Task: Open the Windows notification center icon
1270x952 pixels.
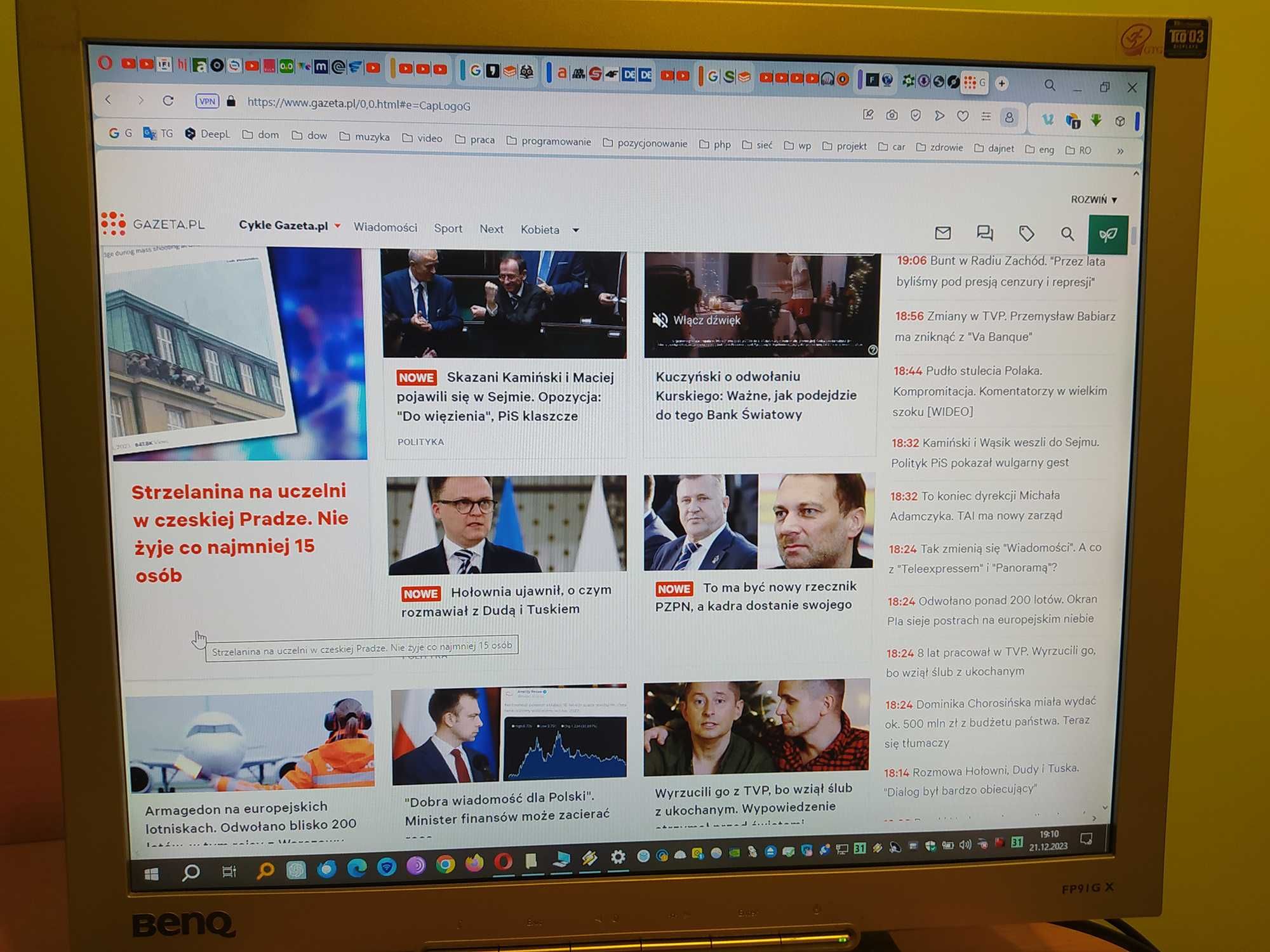Action: pyautogui.click(x=1086, y=839)
